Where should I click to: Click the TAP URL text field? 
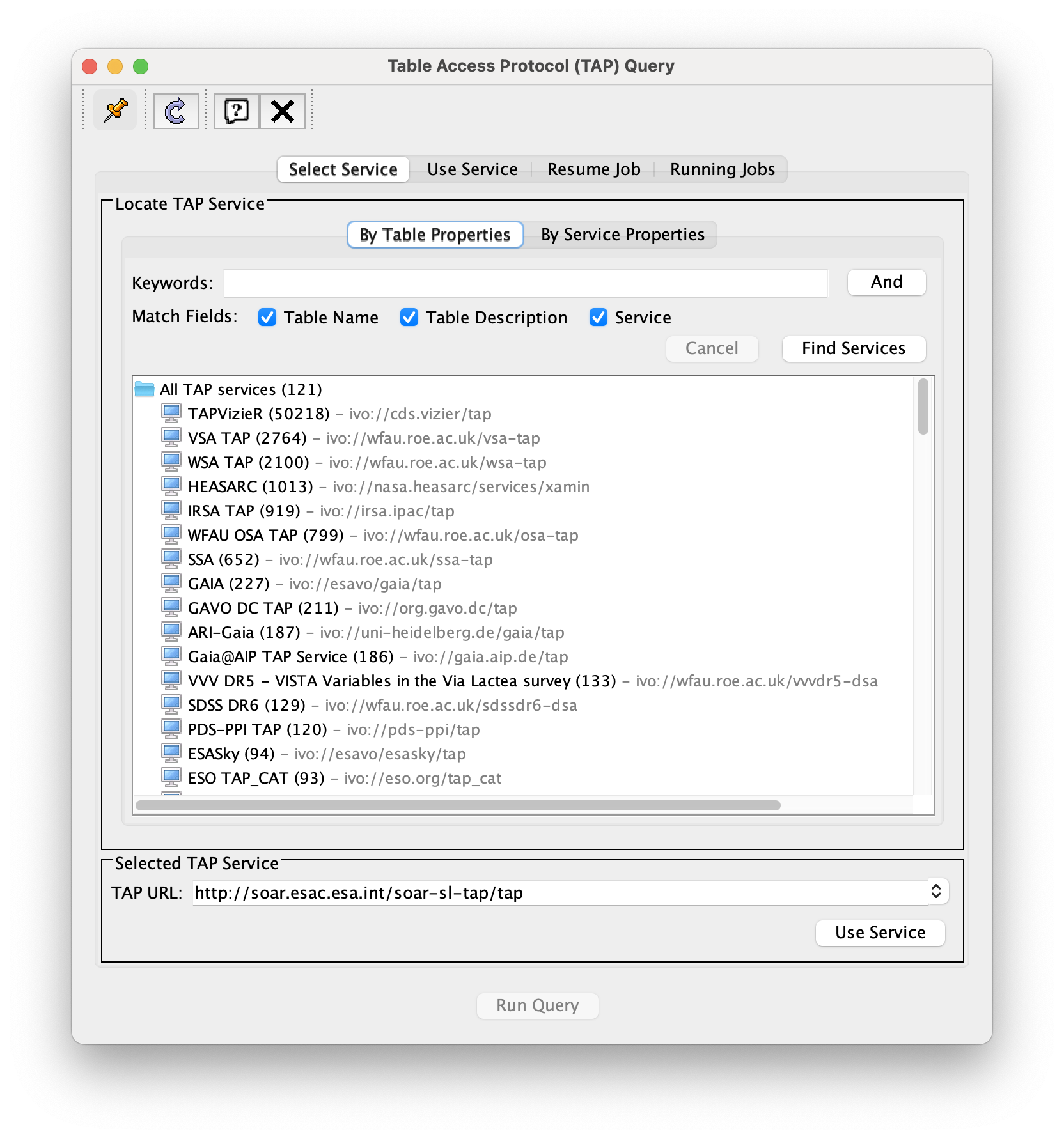click(x=560, y=892)
